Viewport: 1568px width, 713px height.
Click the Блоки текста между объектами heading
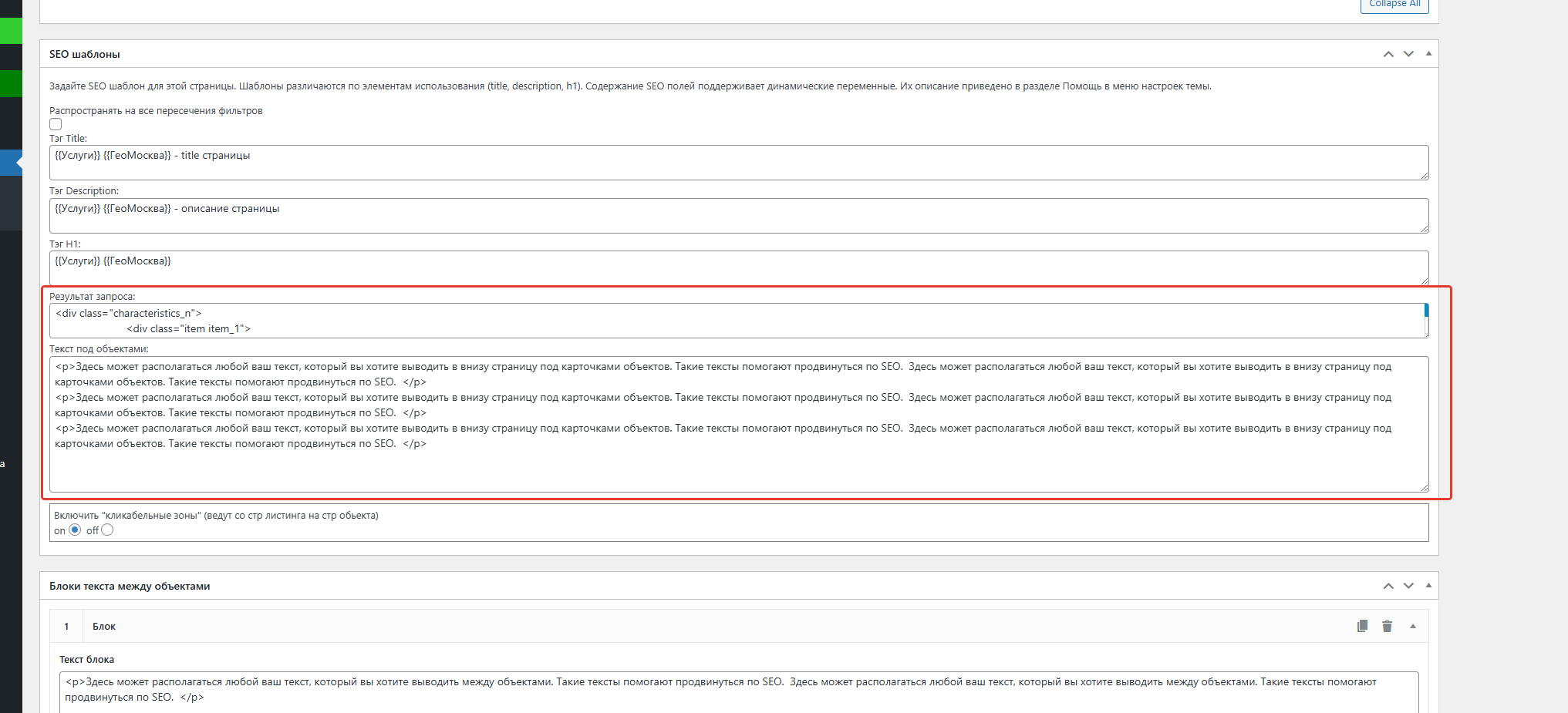(130, 587)
